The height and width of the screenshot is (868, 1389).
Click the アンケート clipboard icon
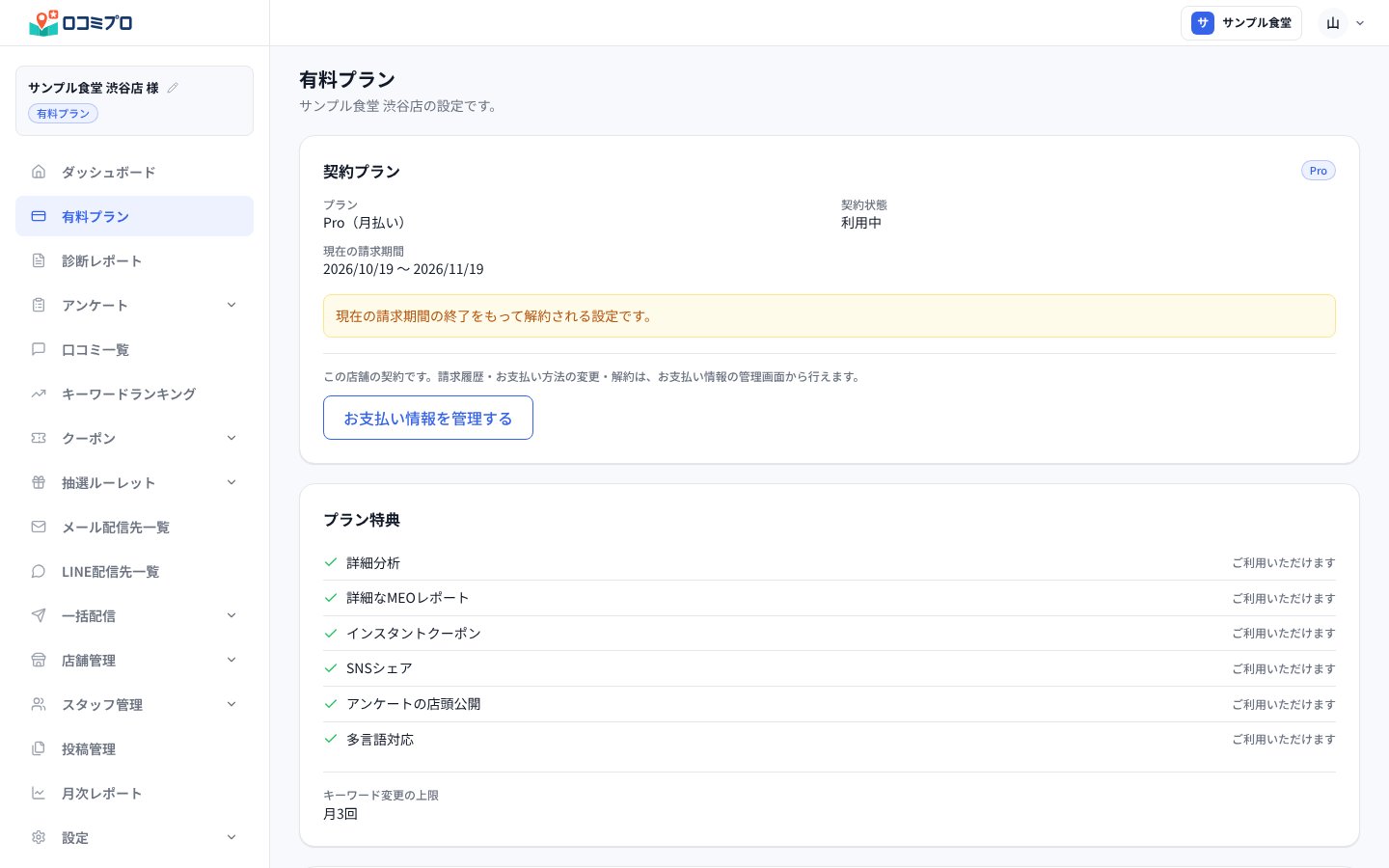pos(39,305)
